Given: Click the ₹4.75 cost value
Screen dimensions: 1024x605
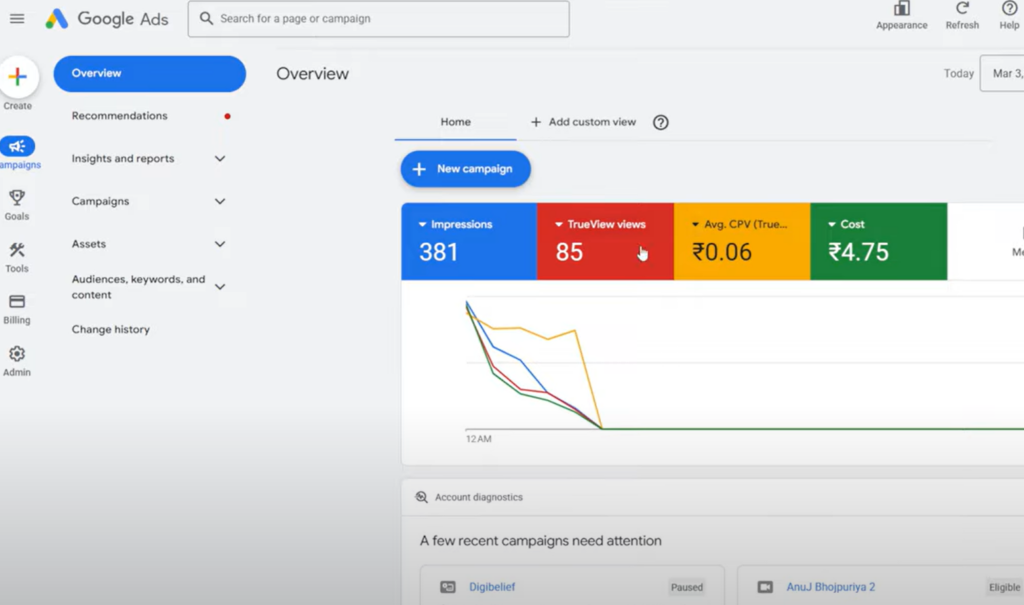Looking at the screenshot, I should pyautogui.click(x=858, y=252).
